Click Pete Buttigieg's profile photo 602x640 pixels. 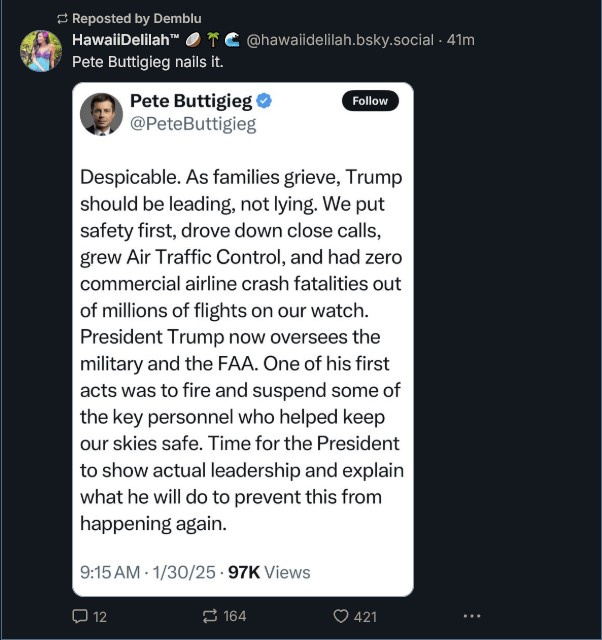click(x=101, y=113)
